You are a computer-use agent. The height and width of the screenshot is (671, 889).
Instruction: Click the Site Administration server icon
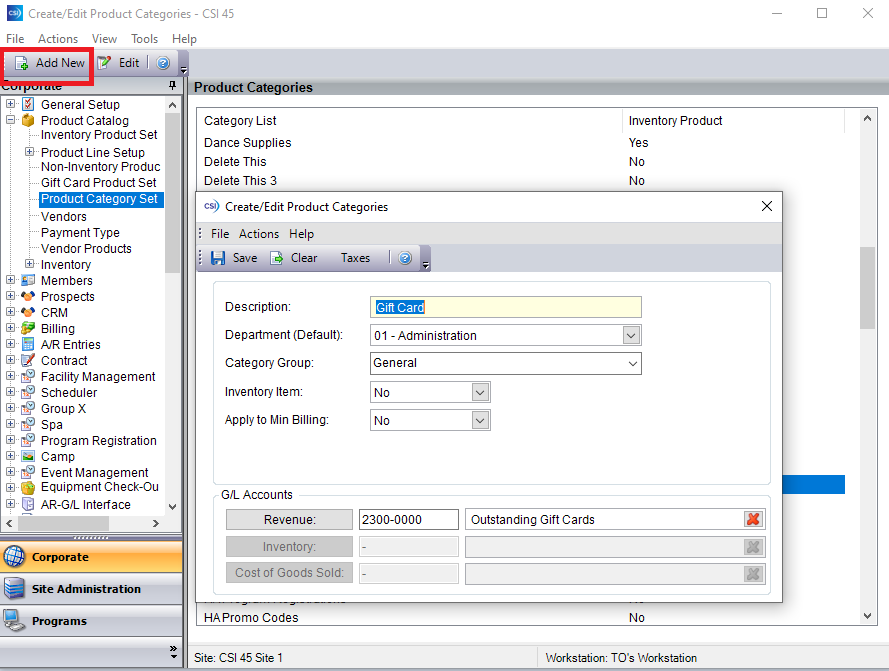pyautogui.click(x=14, y=588)
